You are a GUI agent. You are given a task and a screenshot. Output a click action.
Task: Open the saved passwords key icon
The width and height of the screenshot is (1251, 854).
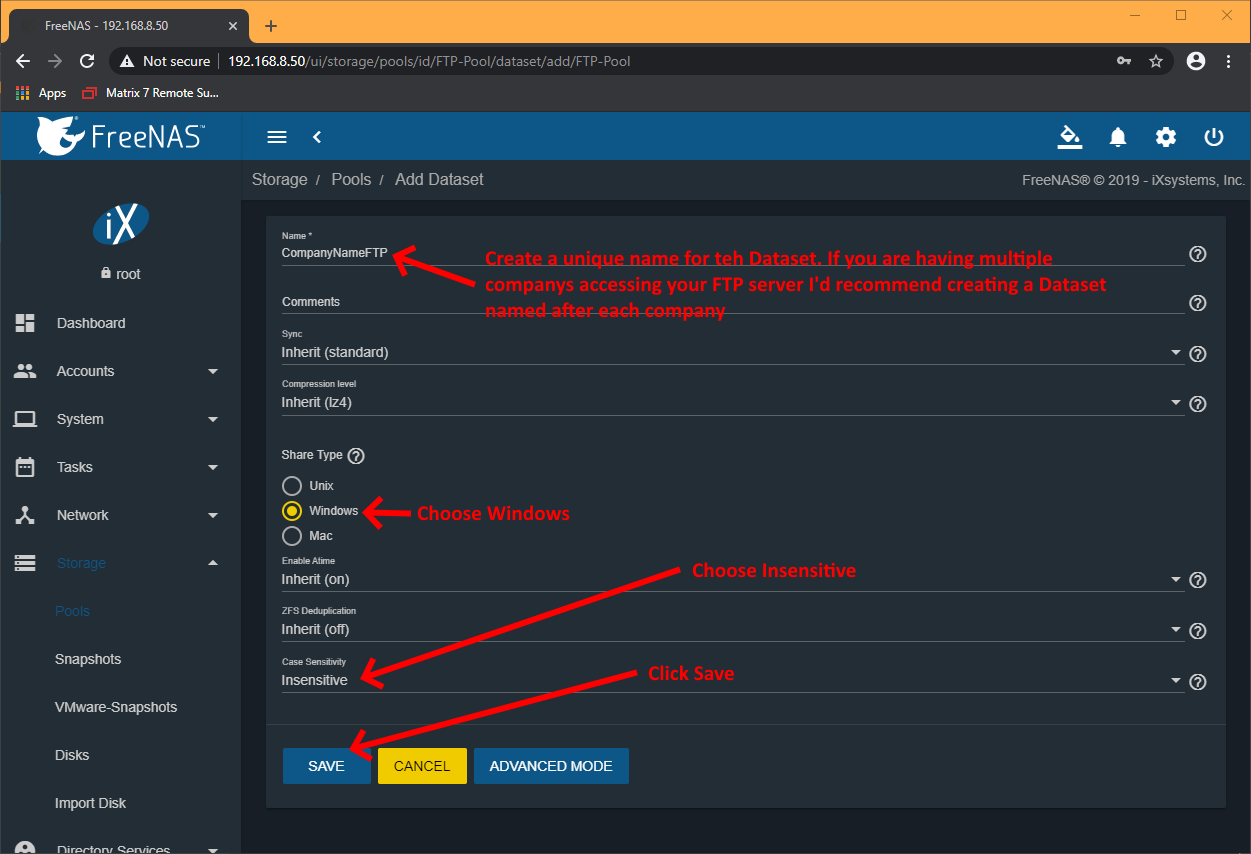tap(1124, 61)
